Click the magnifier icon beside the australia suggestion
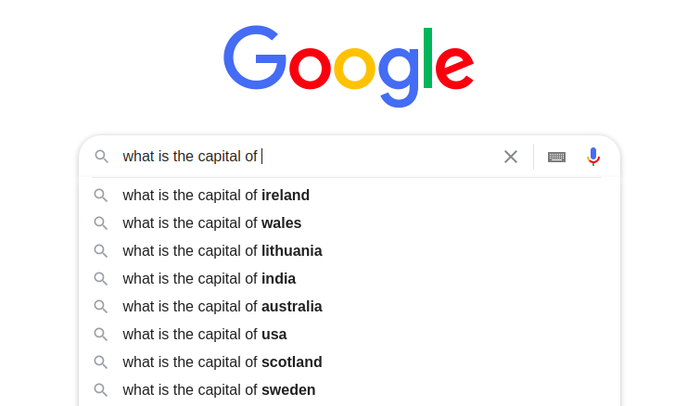Screen dimensions: 700x406 coord(100,306)
